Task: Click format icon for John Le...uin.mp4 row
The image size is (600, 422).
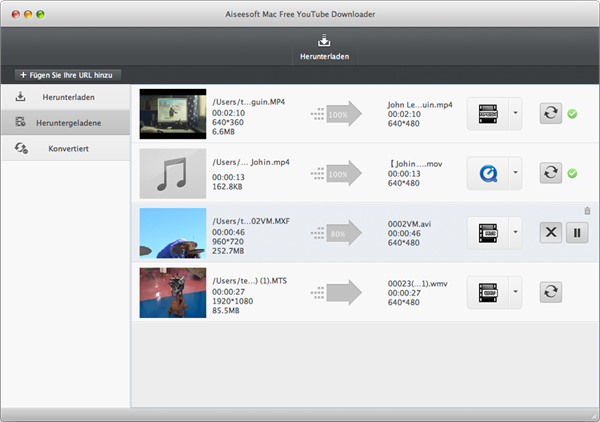Action: click(488, 114)
